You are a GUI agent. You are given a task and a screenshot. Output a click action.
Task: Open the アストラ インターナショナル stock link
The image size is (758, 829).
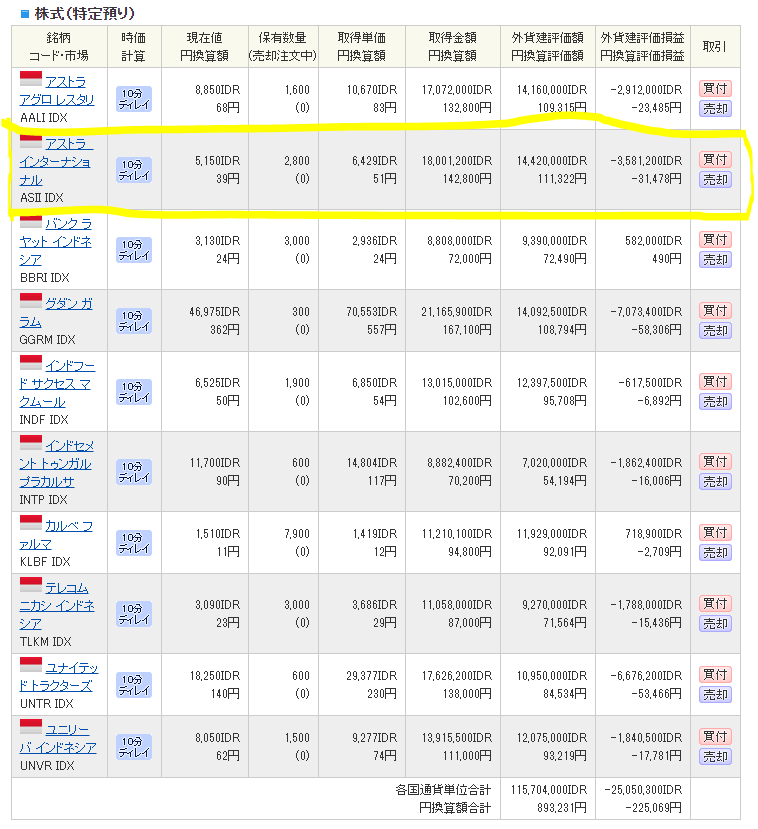56,162
